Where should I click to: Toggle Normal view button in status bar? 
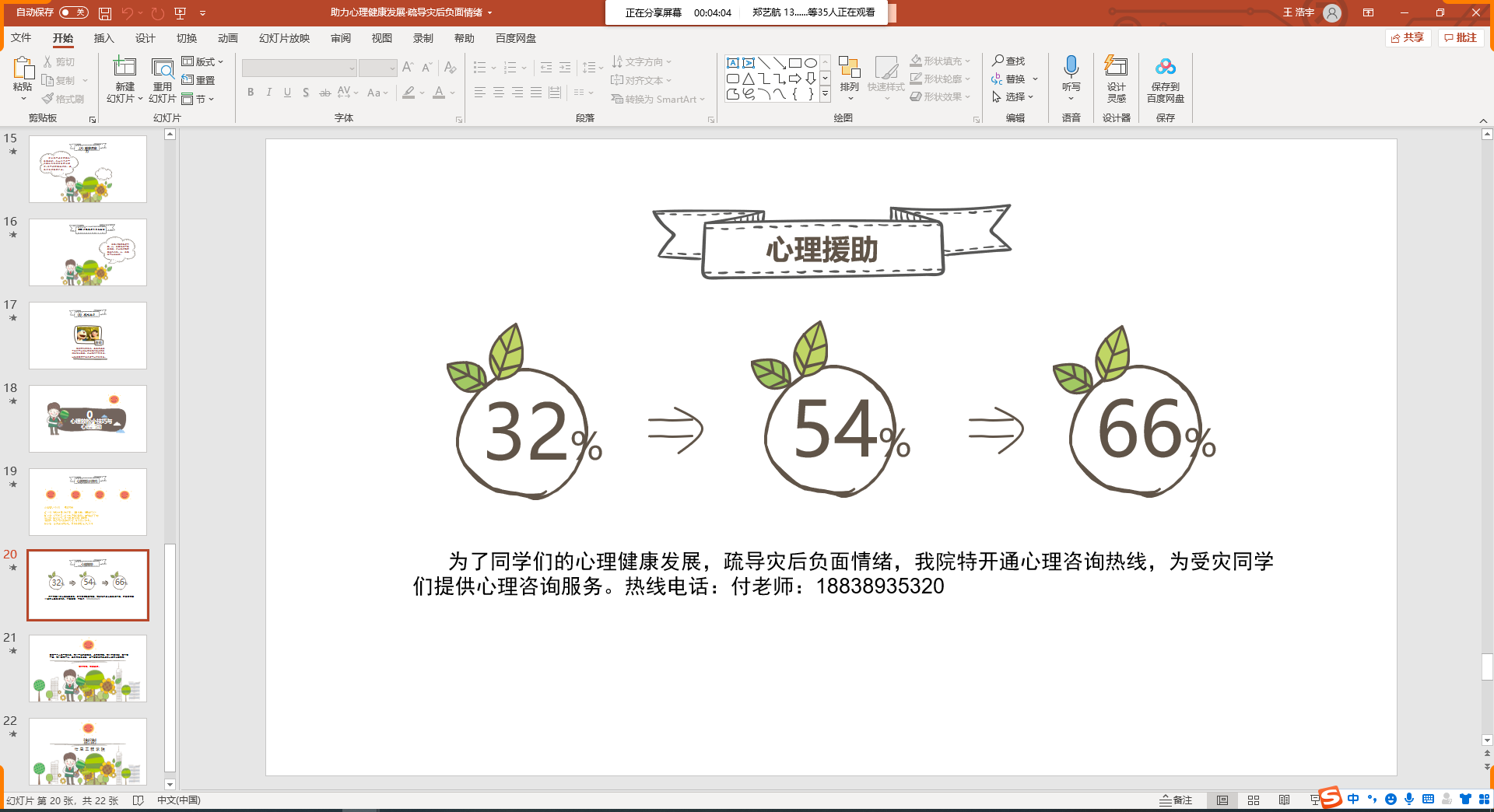[1222, 800]
